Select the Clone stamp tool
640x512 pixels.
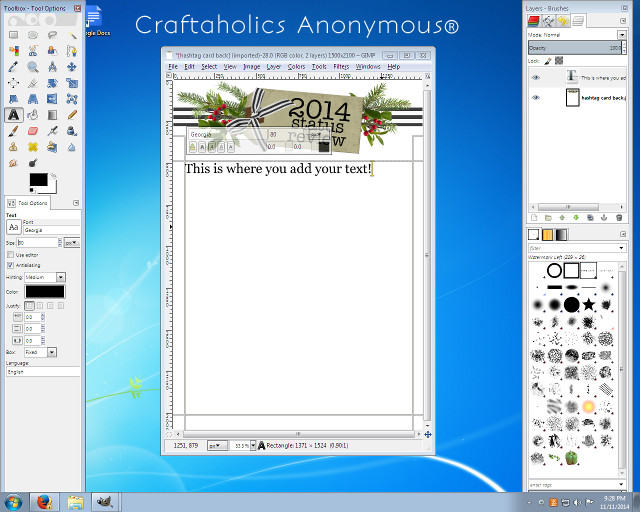pos(13,147)
